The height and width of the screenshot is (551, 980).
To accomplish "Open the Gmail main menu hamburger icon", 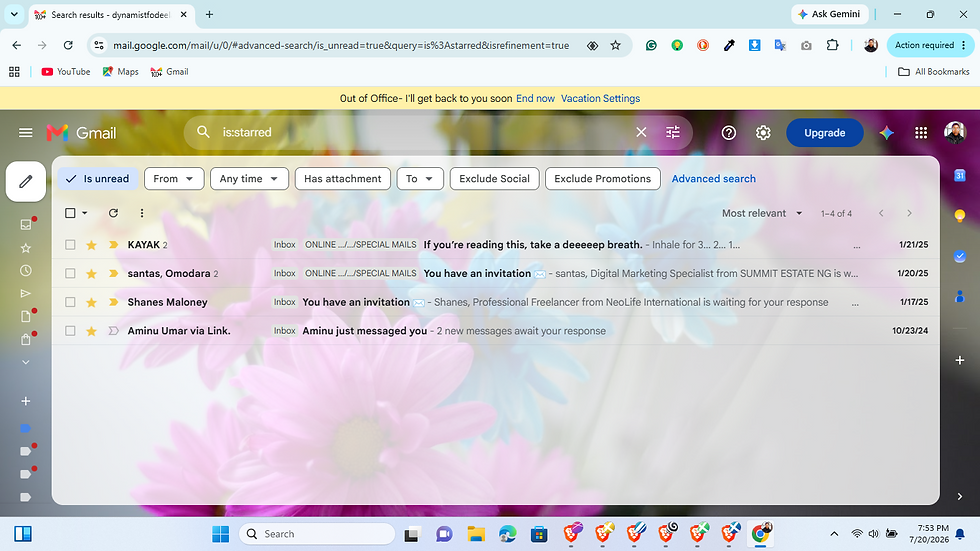I will [x=26, y=132].
